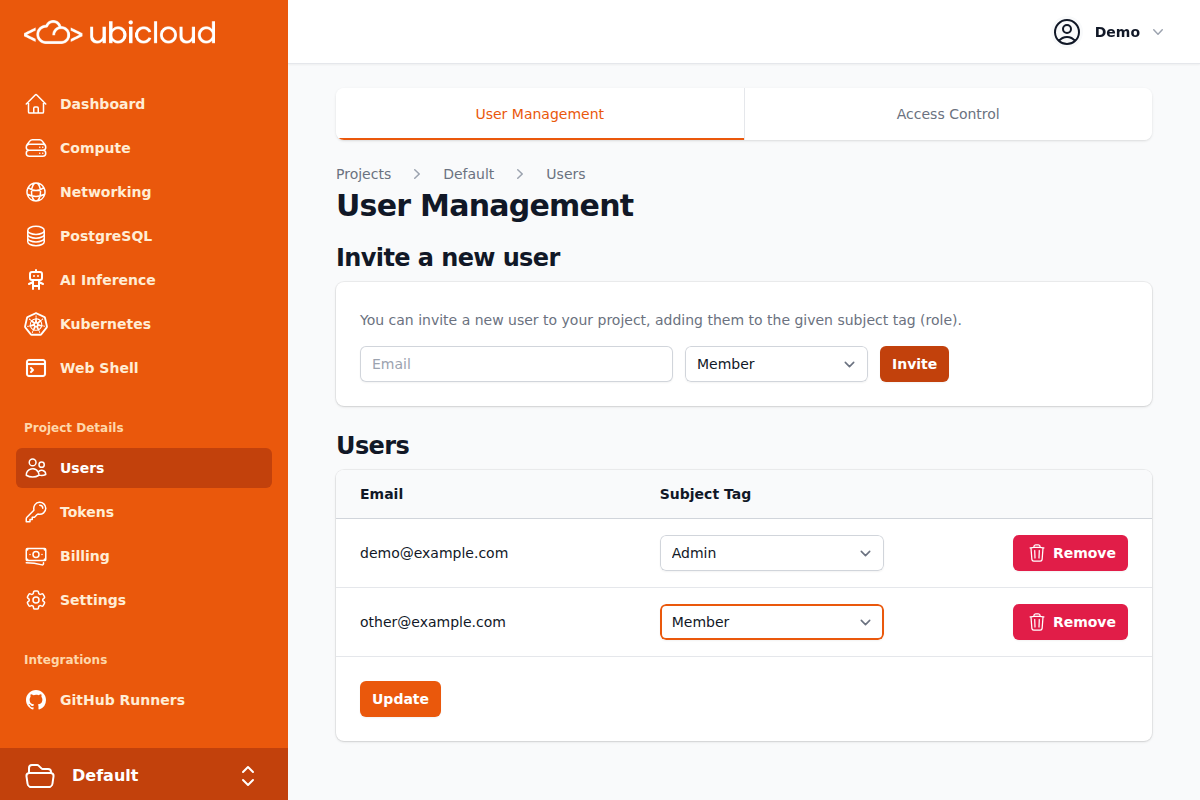Open the invite role Member dropdown

(776, 364)
